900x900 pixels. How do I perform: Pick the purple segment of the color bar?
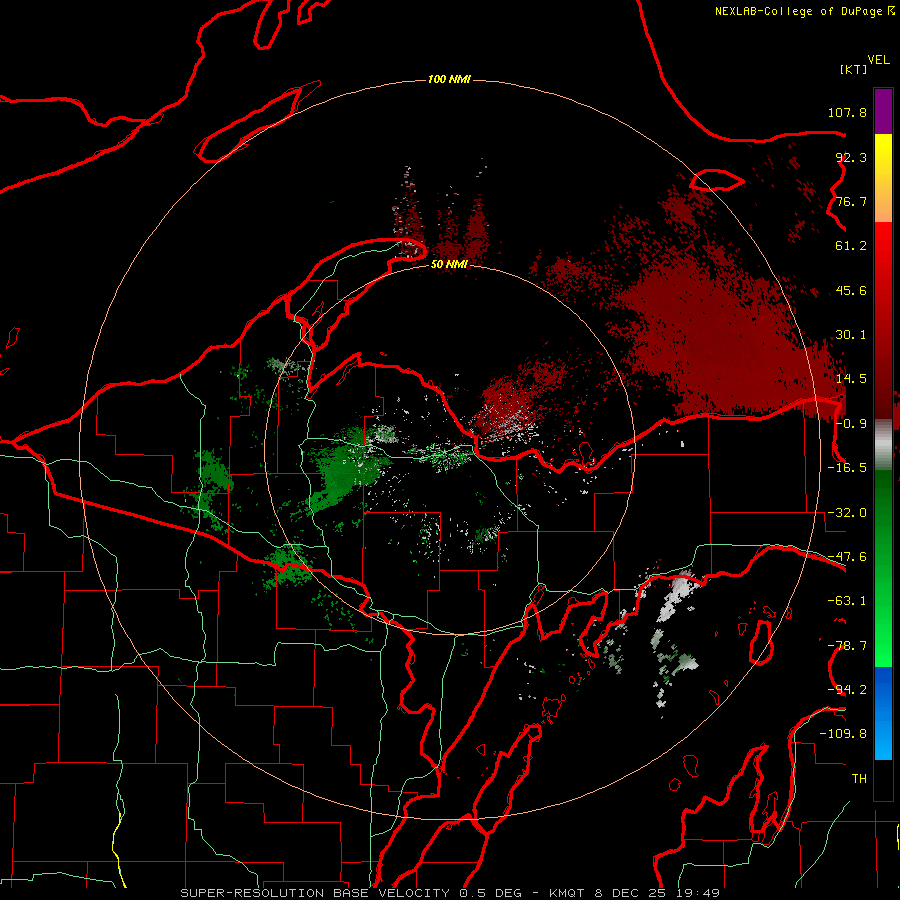pyautogui.click(x=883, y=111)
